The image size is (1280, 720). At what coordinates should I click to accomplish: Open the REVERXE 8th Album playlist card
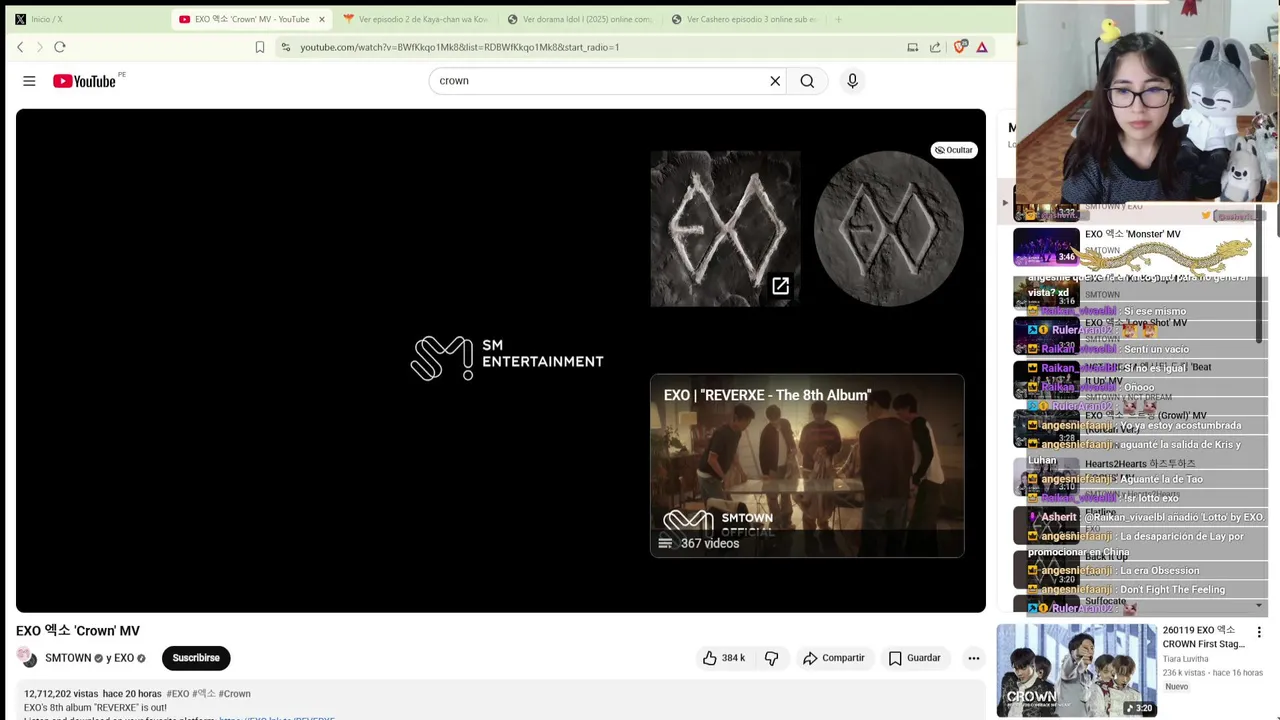(807, 466)
